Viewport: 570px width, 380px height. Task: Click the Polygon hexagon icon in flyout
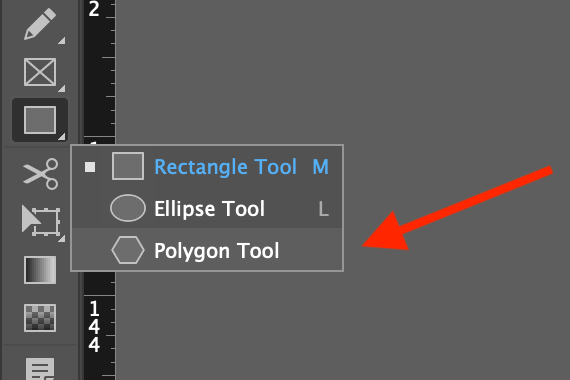tap(128, 250)
